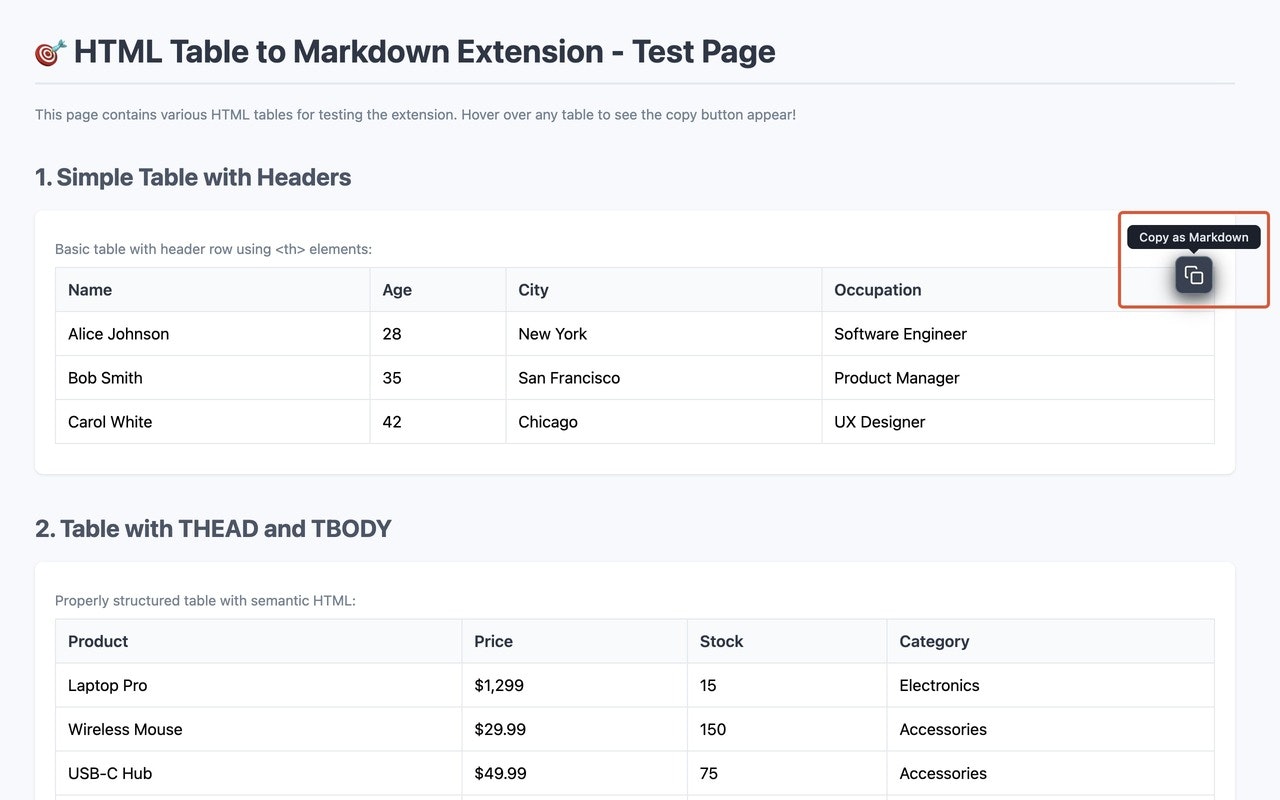Image resolution: width=1280 pixels, height=800 pixels.
Task: Click the 'Category' column header
Action: 1050,641
